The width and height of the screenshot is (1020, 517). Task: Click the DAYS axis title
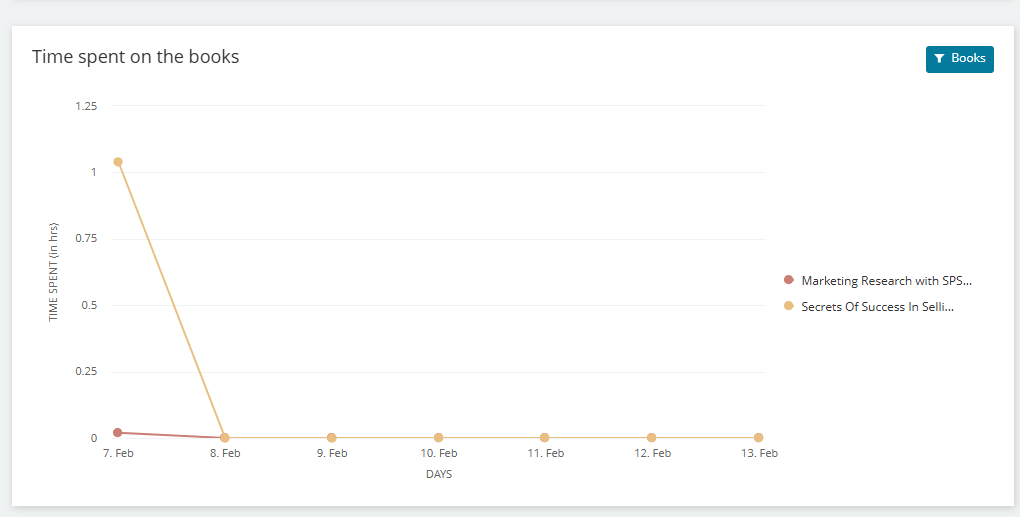pos(438,475)
